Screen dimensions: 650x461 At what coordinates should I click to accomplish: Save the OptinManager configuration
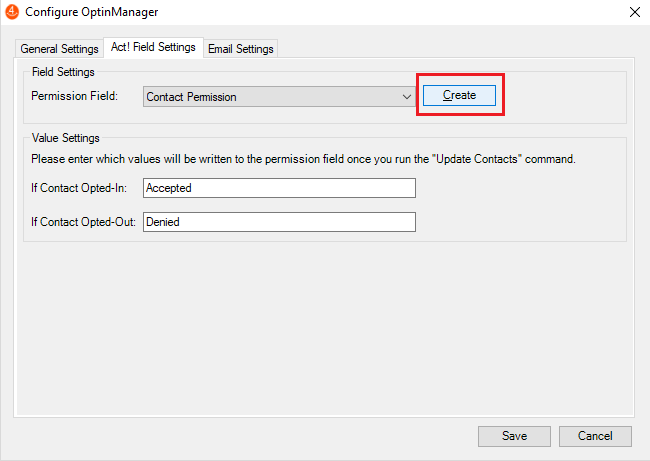514,436
